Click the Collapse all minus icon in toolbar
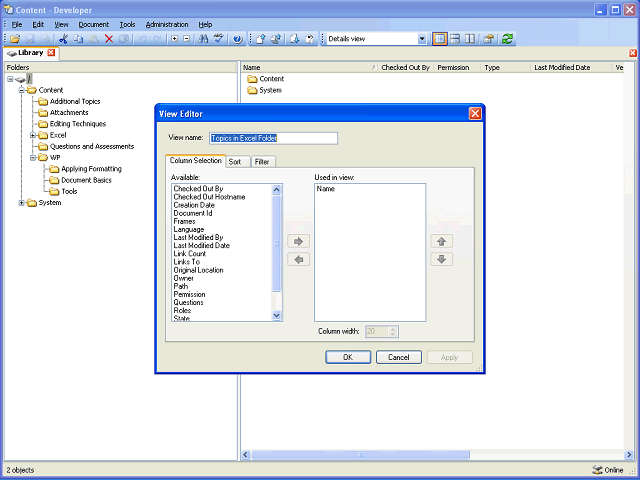The image size is (640, 480). (187, 39)
